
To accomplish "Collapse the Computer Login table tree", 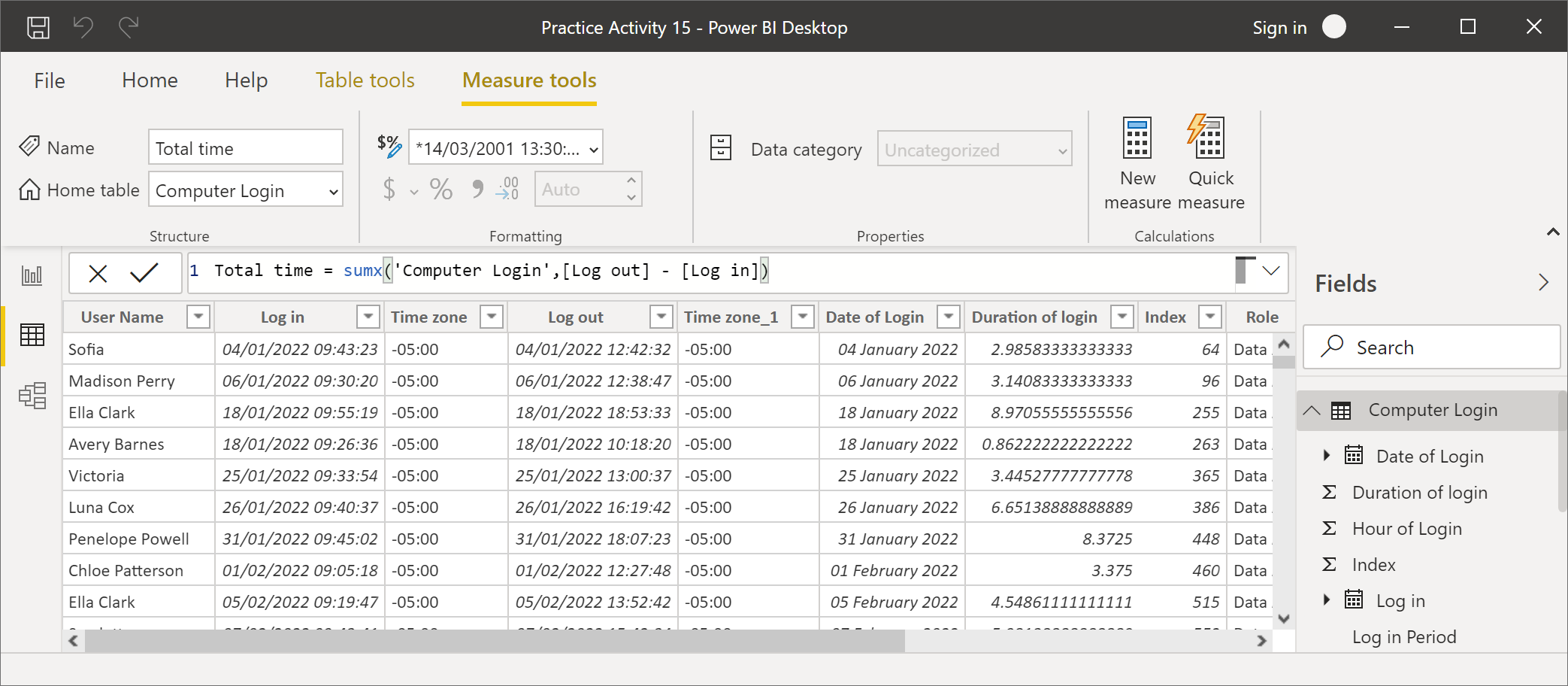I will pos(1312,410).
